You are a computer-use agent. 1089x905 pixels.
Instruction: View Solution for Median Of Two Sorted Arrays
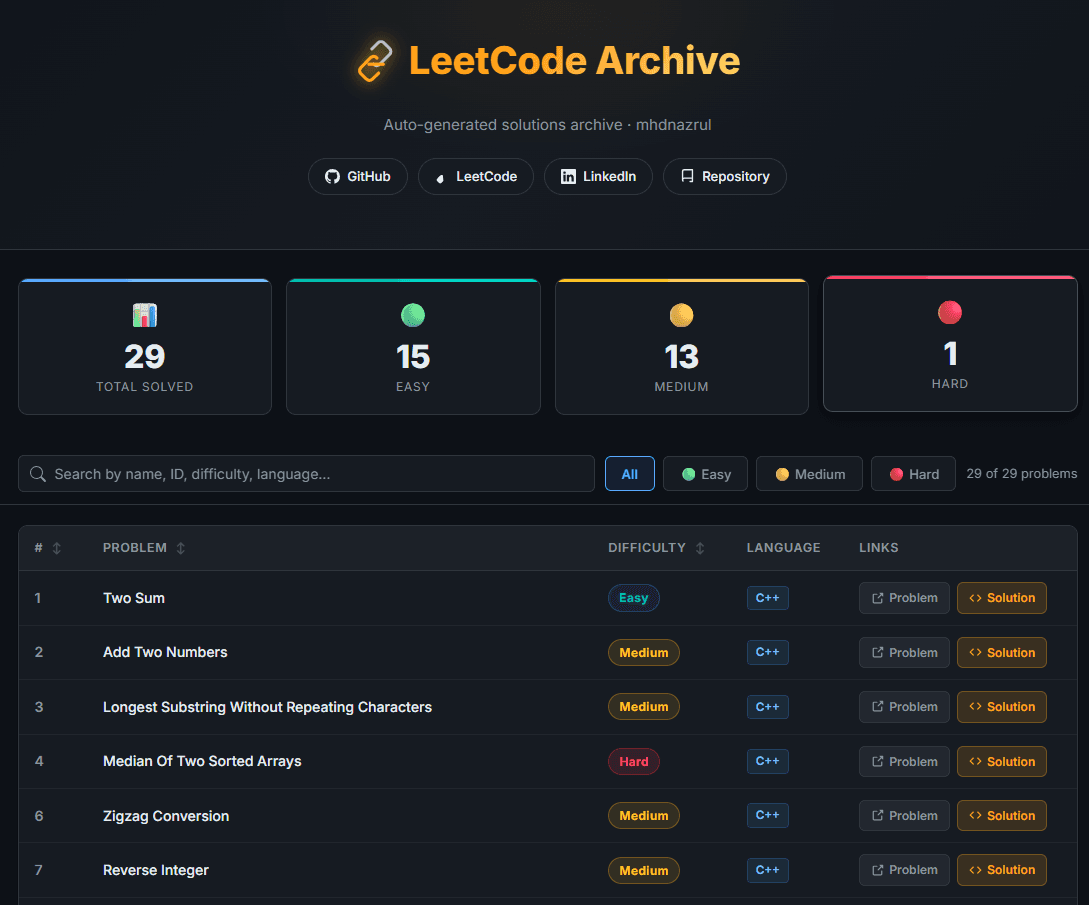(x=1001, y=761)
